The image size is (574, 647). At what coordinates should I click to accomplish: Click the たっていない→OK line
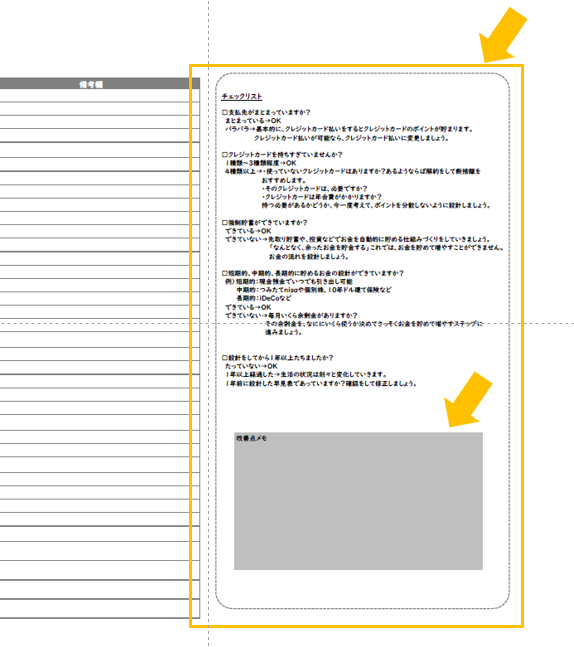[x=251, y=366]
